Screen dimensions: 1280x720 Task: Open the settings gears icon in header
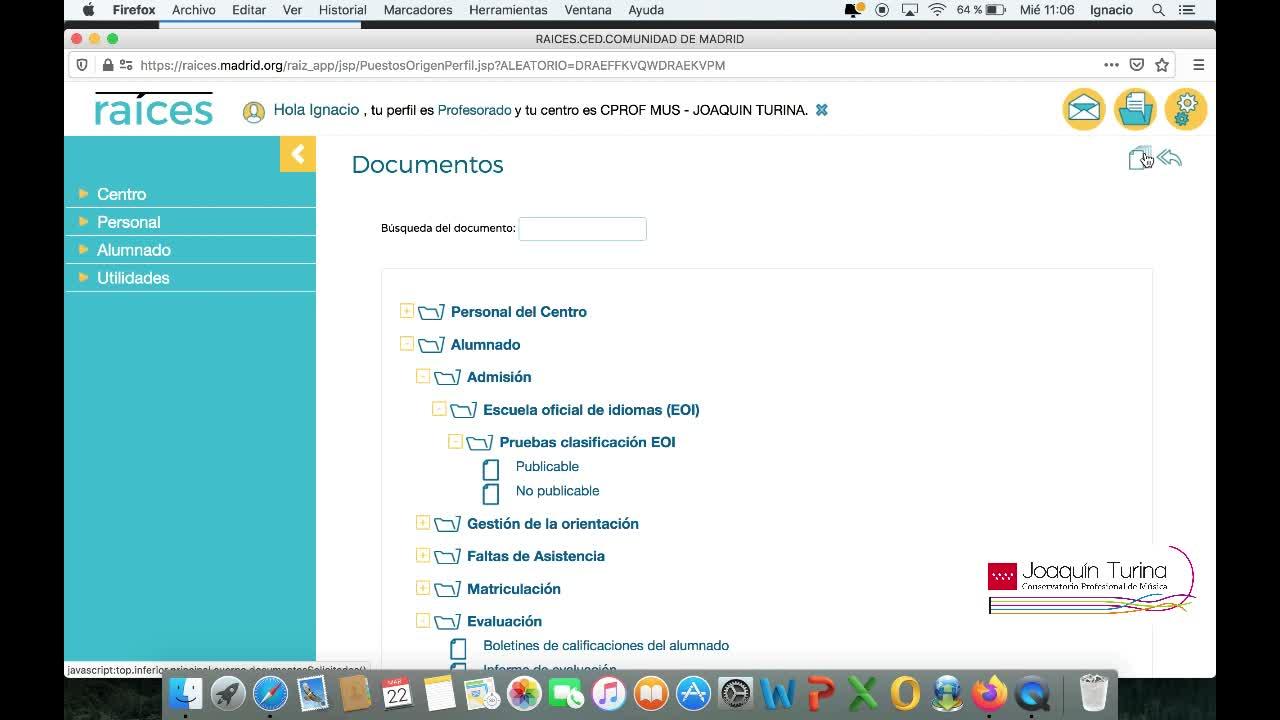pos(1186,109)
